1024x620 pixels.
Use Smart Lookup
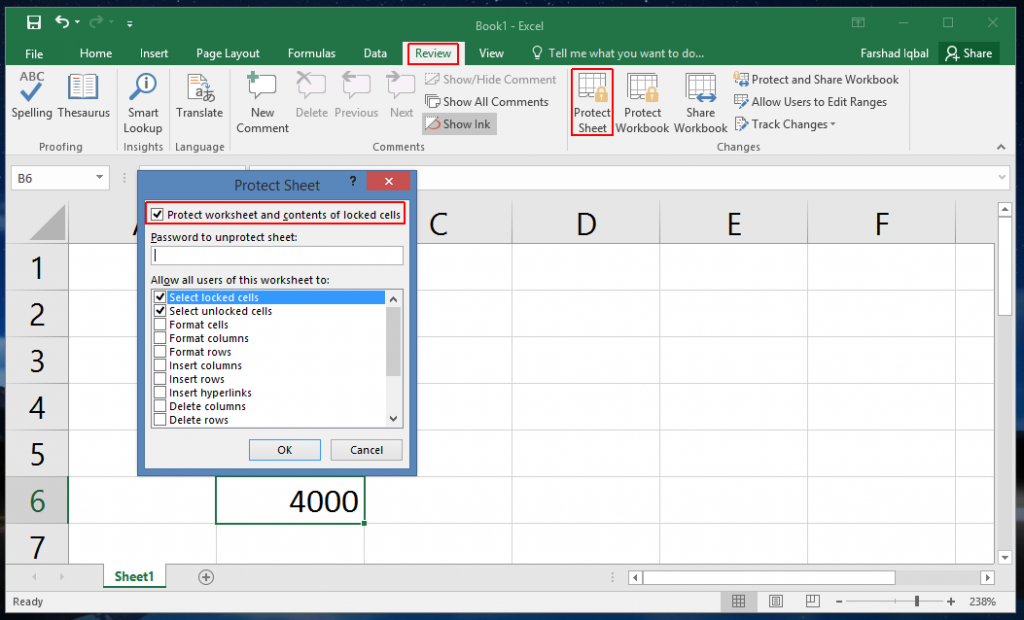[x=142, y=100]
